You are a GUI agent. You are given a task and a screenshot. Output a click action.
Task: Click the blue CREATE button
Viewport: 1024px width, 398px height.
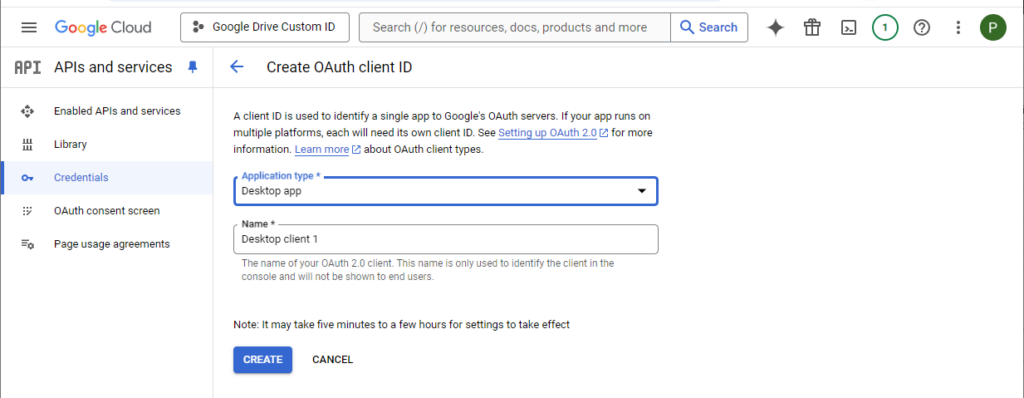click(263, 359)
